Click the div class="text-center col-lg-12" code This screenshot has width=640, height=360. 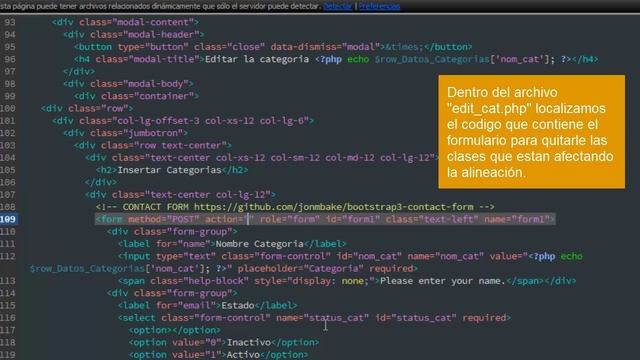[x=180, y=195]
